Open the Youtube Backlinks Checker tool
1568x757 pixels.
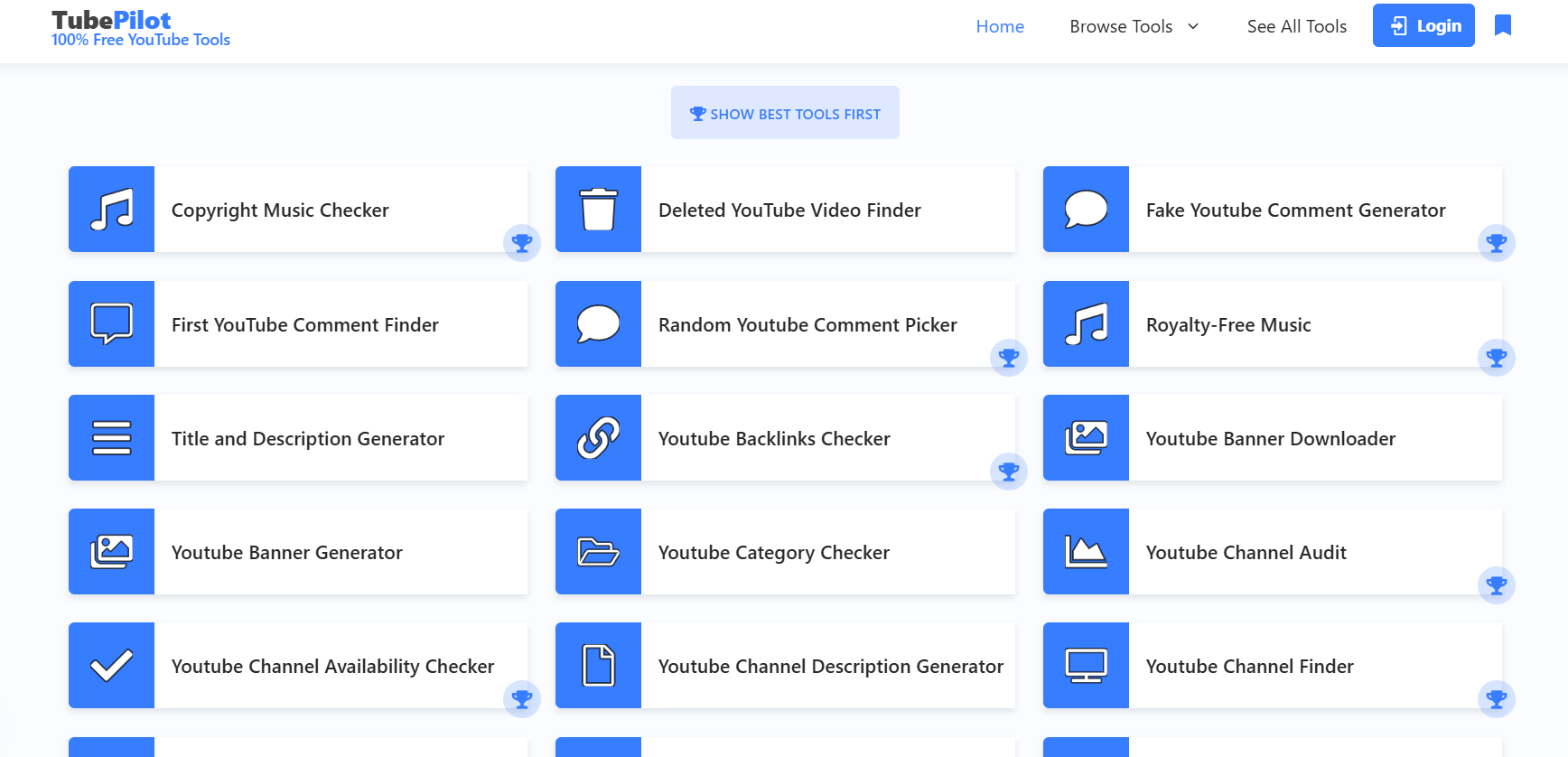(785, 438)
